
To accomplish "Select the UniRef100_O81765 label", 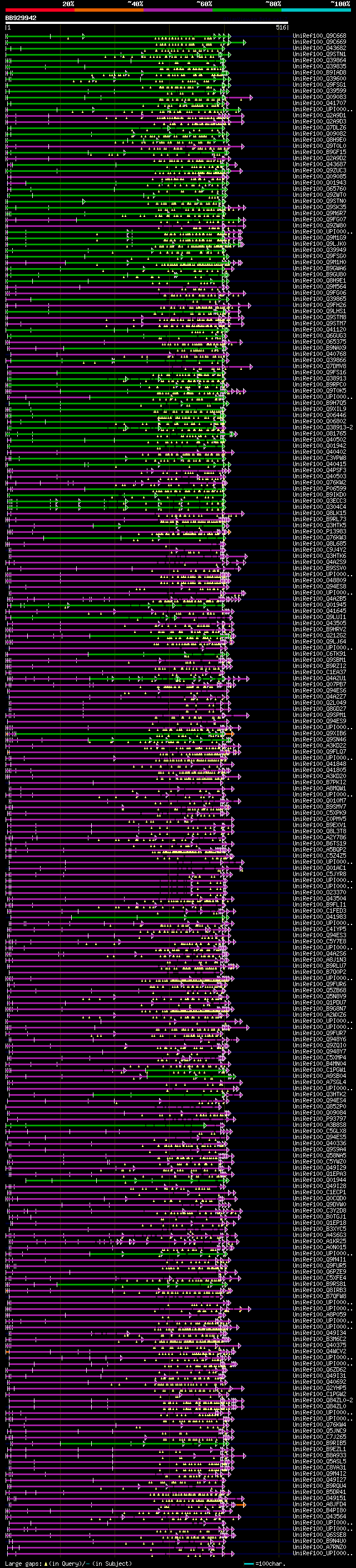I will pos(319,434).
